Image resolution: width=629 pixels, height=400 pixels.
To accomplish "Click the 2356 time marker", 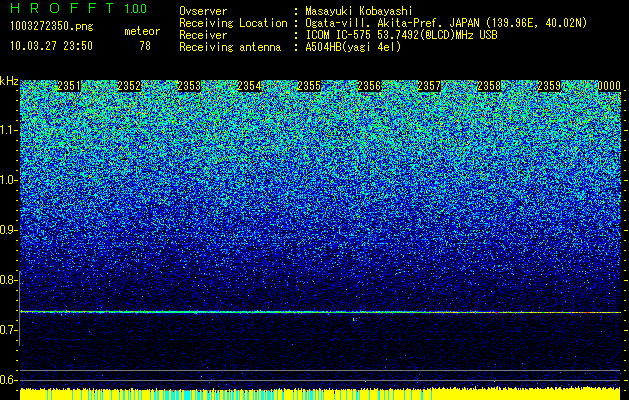I will [369, 86].
